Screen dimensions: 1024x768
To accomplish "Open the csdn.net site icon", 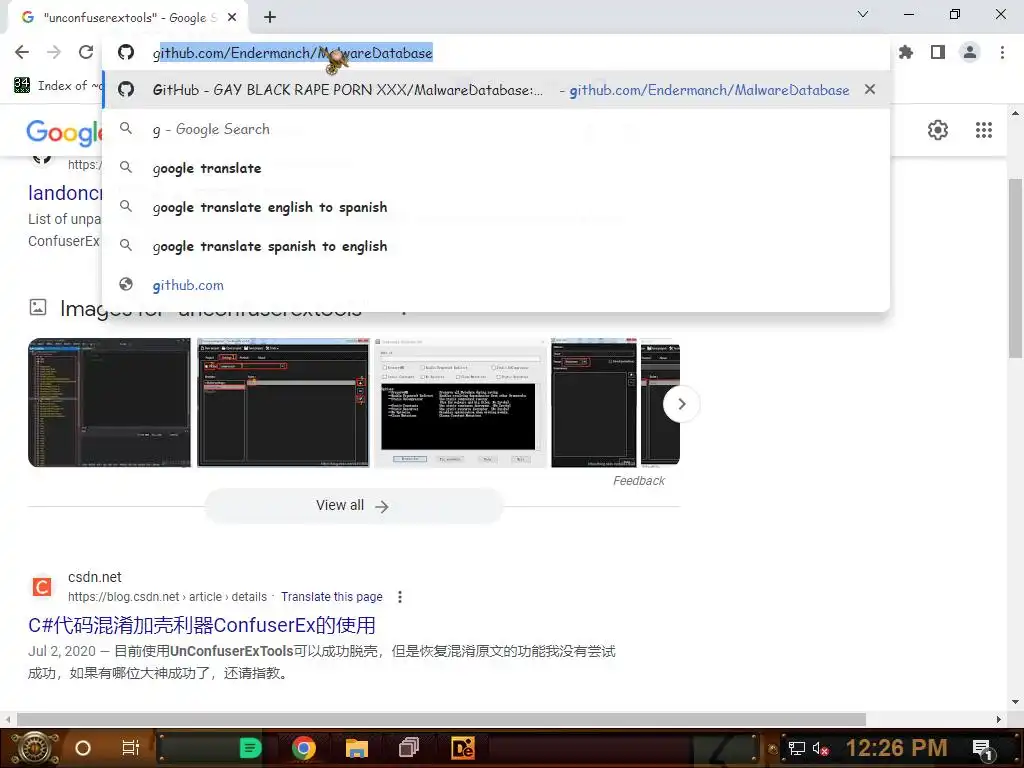I will [42, 586].
